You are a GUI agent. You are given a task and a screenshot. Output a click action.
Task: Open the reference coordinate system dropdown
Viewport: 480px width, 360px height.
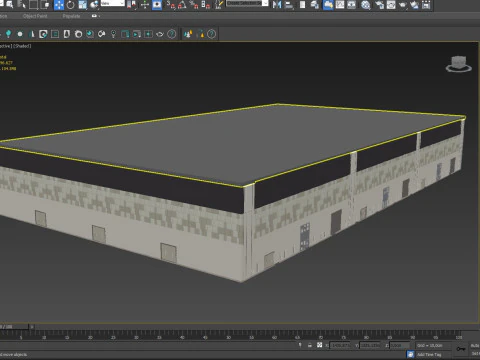pos(113,3)
